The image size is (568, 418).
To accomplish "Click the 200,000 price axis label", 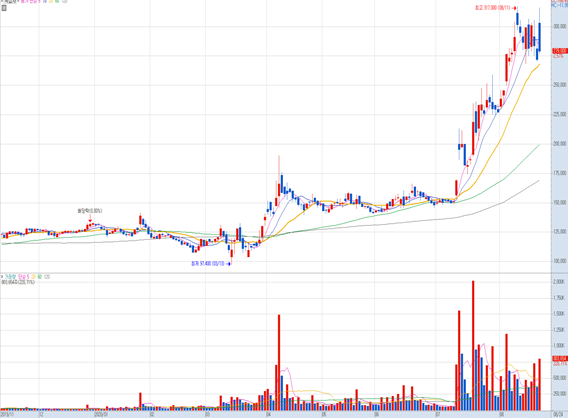I will pyautogui.click(x=560, y=144).
